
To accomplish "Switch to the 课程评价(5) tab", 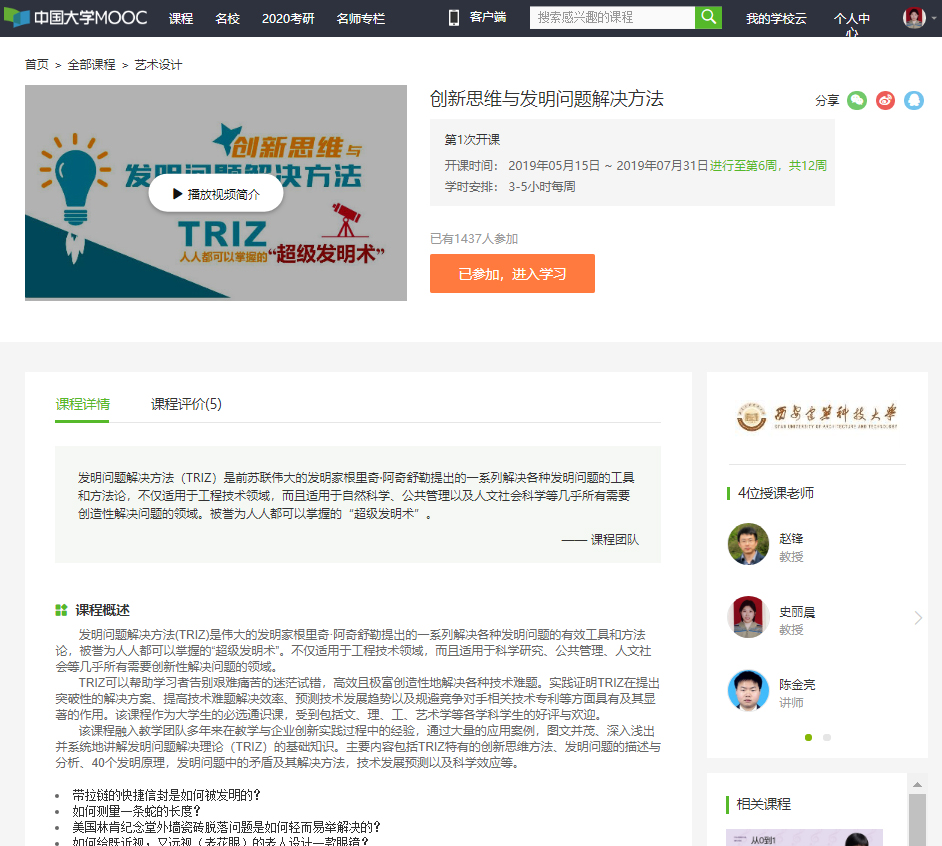I will pyautogui.click(x=186, y=404).
